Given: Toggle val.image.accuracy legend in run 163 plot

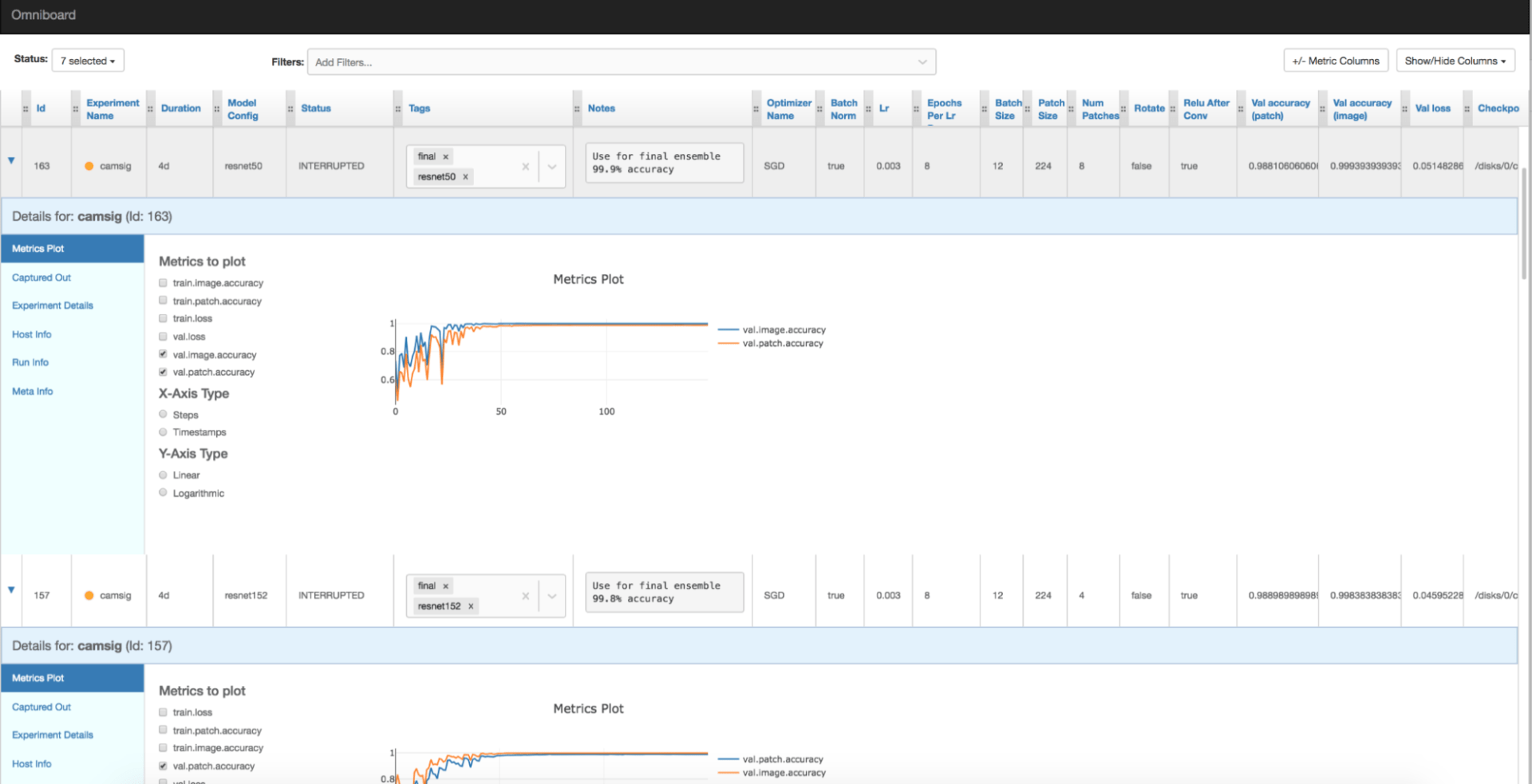Looking at the screenshot, I should click(772, 329).
